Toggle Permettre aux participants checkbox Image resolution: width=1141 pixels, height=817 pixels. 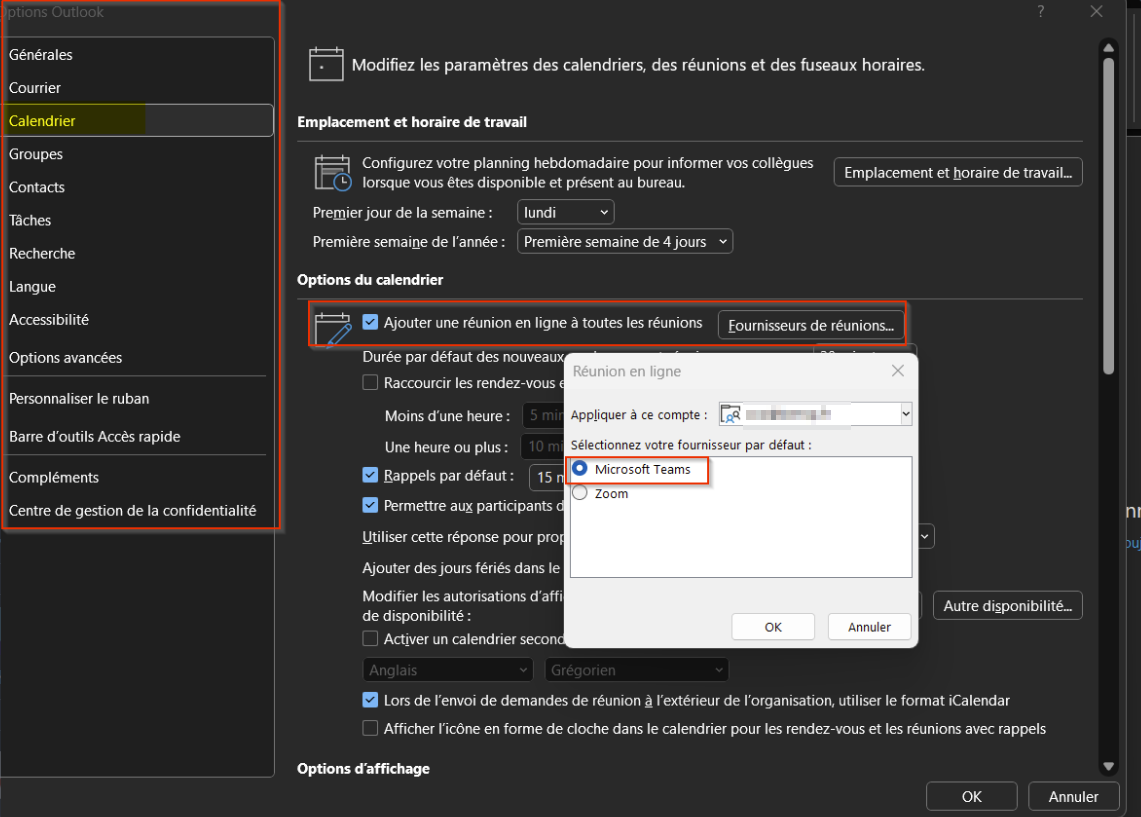[370, 505]
